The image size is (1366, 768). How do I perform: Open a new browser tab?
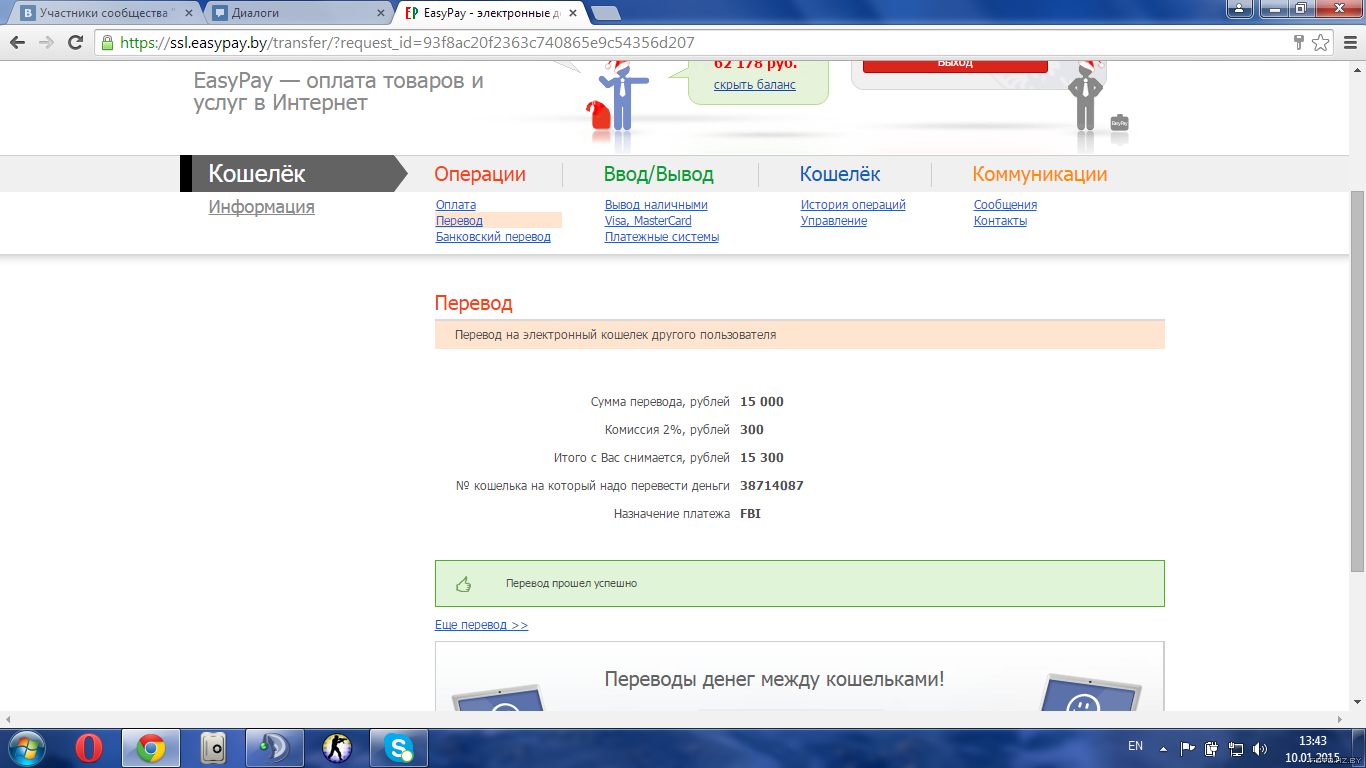tap(606, 13)
